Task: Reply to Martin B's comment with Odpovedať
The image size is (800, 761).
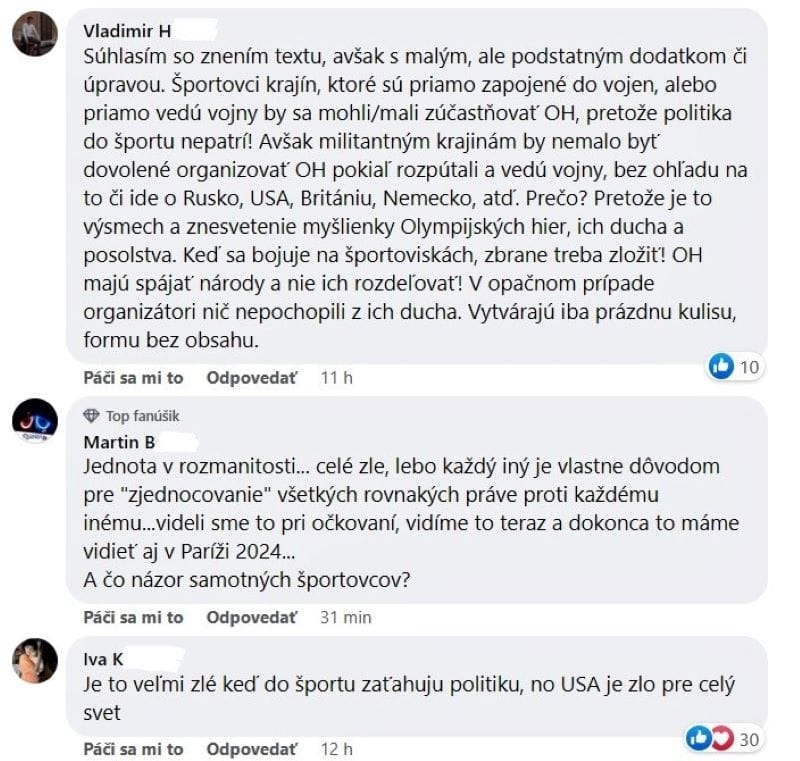Action: [x=252, y=617]
